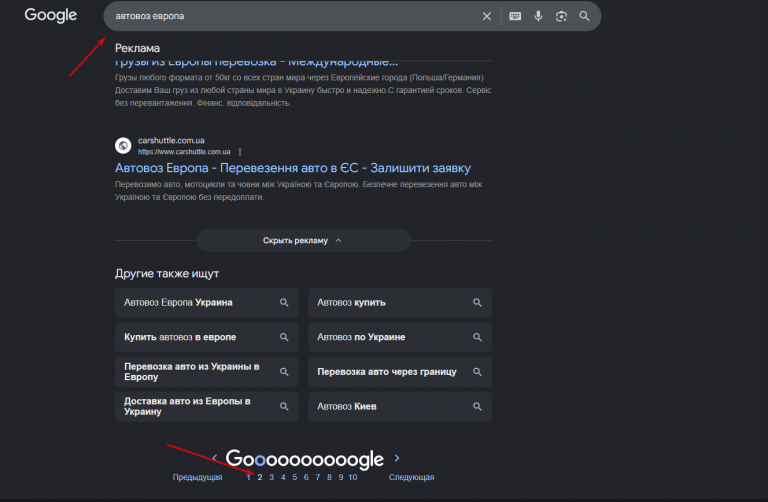
Task: Clear the search query with X
Action: point(486,16)
